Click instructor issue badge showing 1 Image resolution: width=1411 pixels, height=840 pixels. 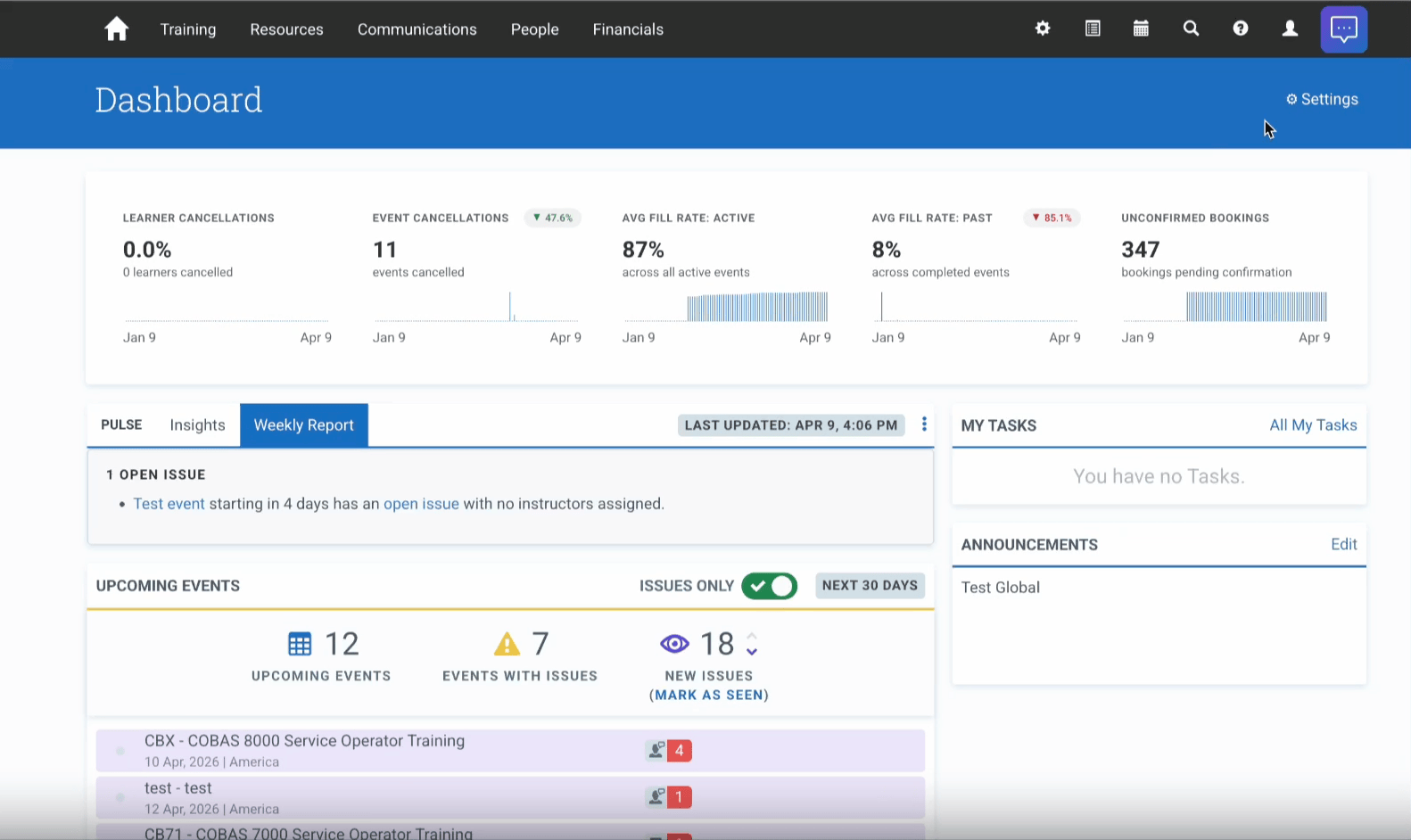pos(669,797)
